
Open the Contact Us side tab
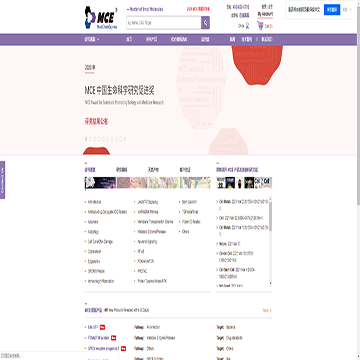3,180
